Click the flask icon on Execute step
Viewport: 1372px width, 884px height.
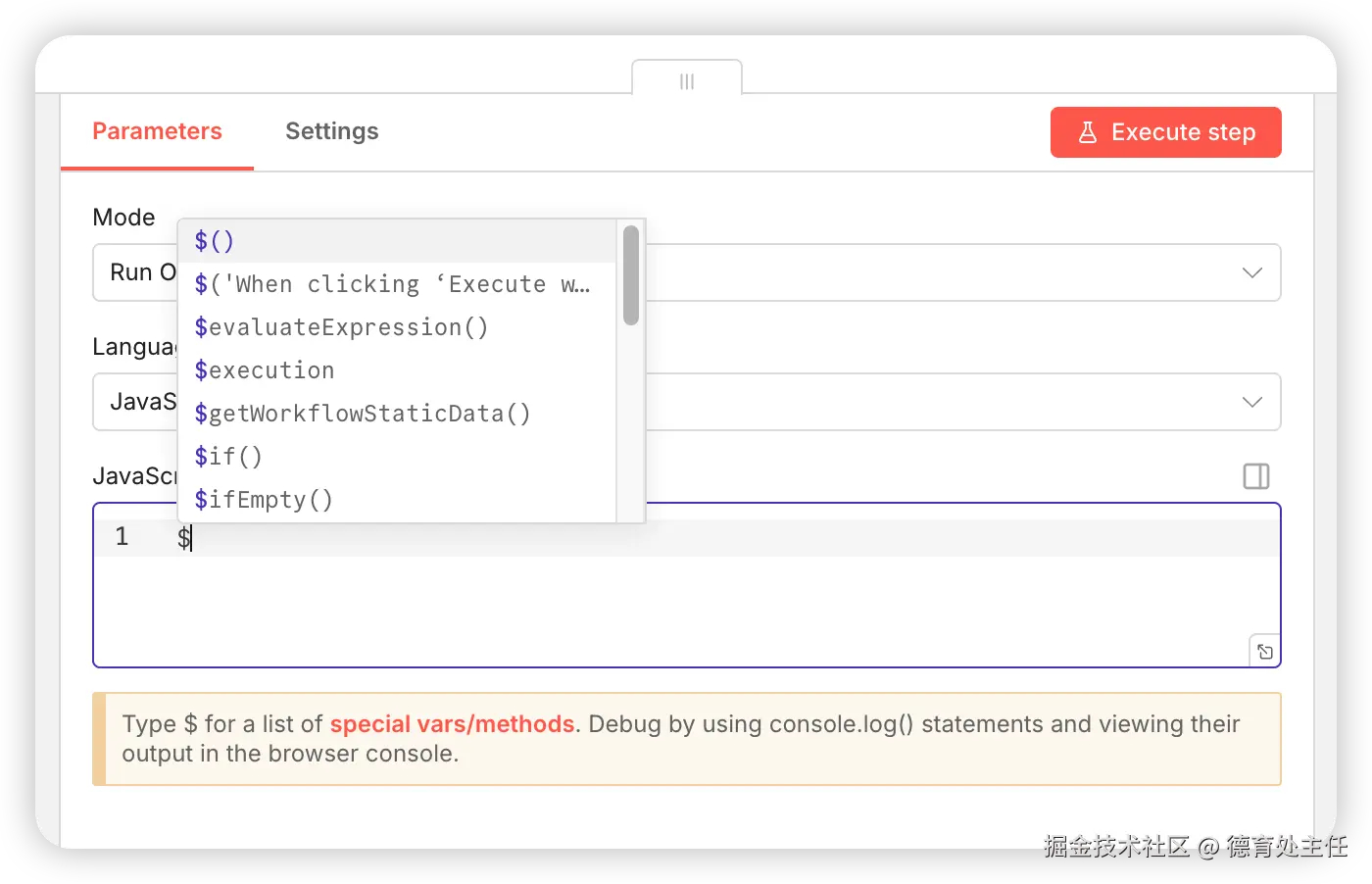(1088, 132)
